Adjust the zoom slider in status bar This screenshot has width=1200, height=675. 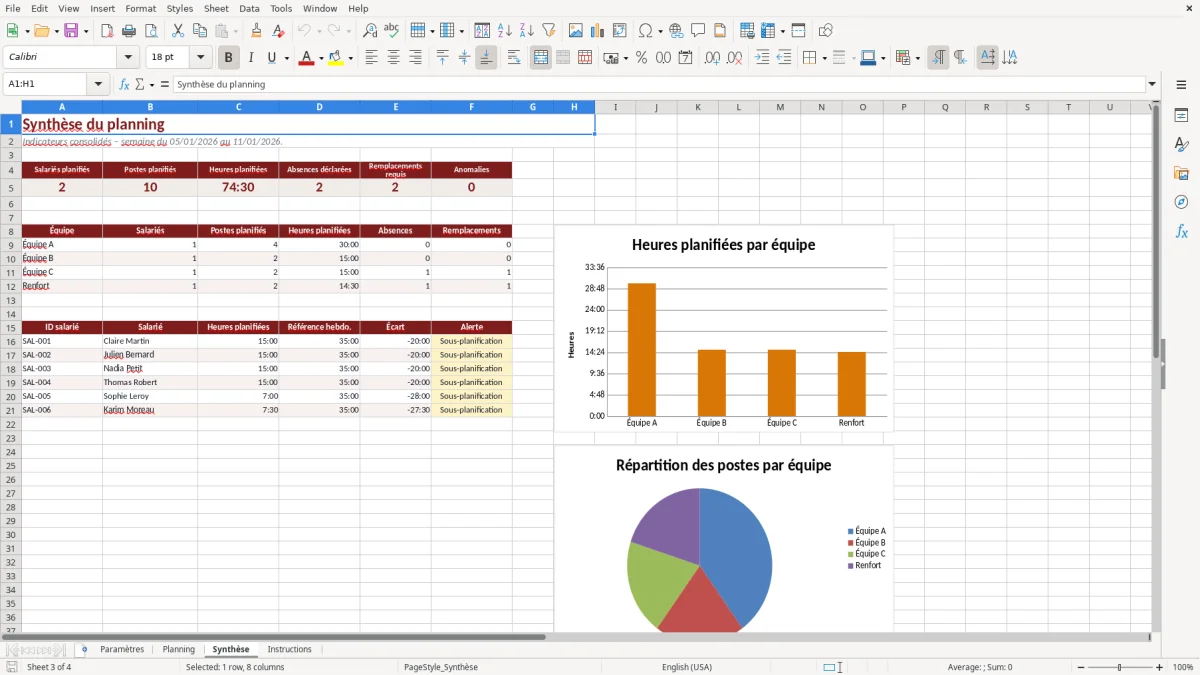coord(1119,667)
